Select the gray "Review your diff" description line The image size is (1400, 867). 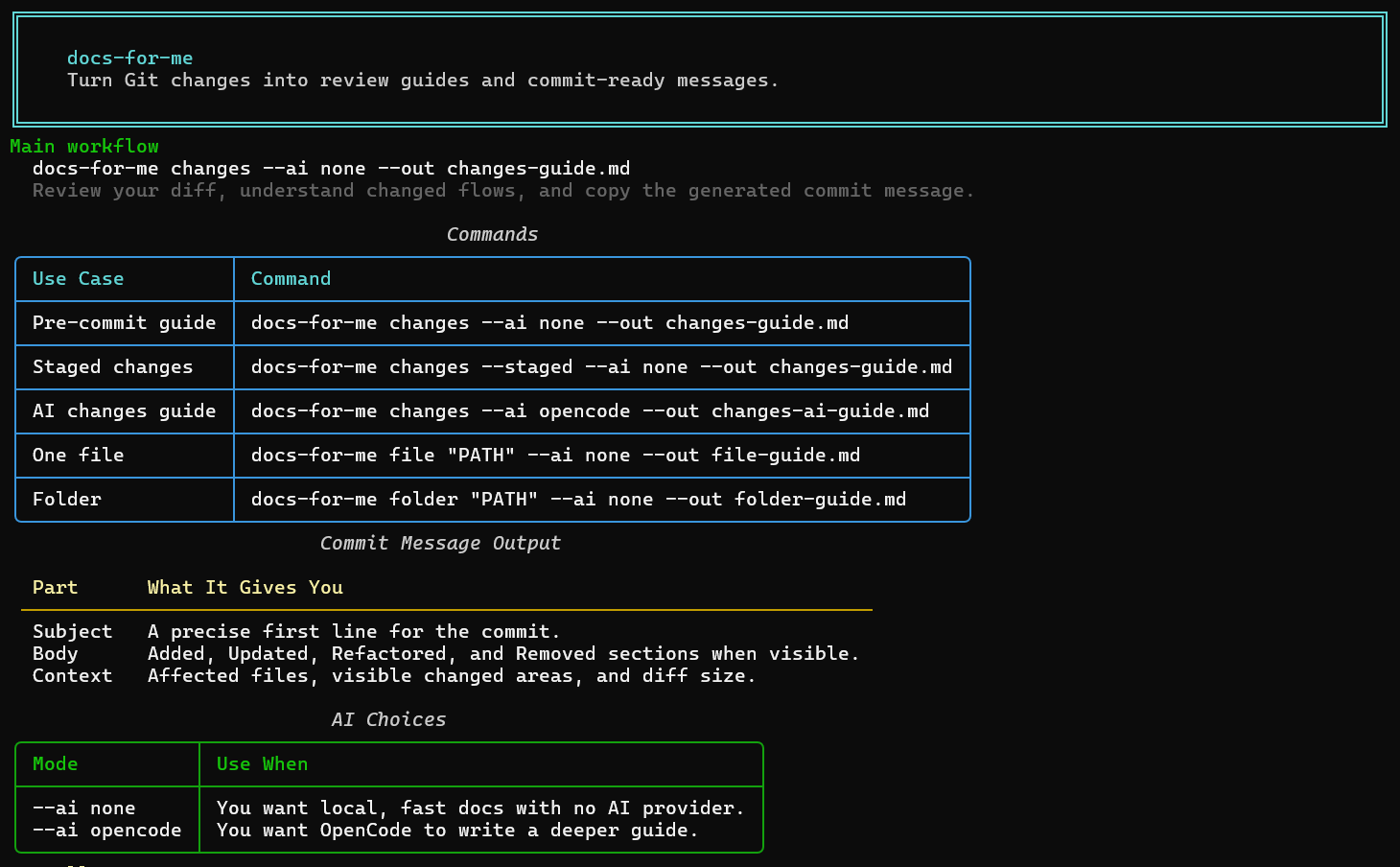[503, 191]
